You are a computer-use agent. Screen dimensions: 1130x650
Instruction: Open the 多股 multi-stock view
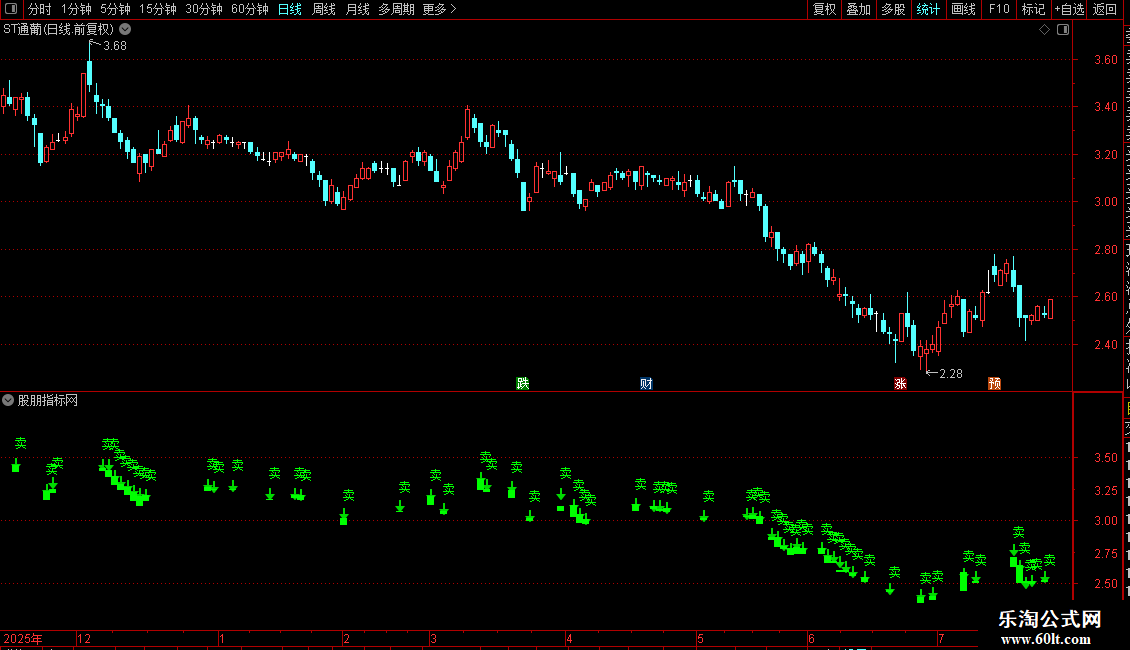893,9
